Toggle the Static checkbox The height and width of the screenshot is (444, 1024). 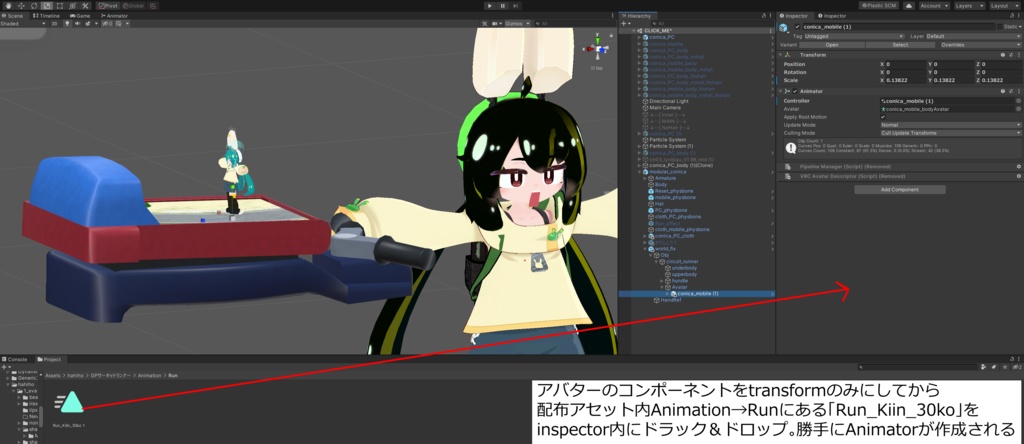[1000, 27]
